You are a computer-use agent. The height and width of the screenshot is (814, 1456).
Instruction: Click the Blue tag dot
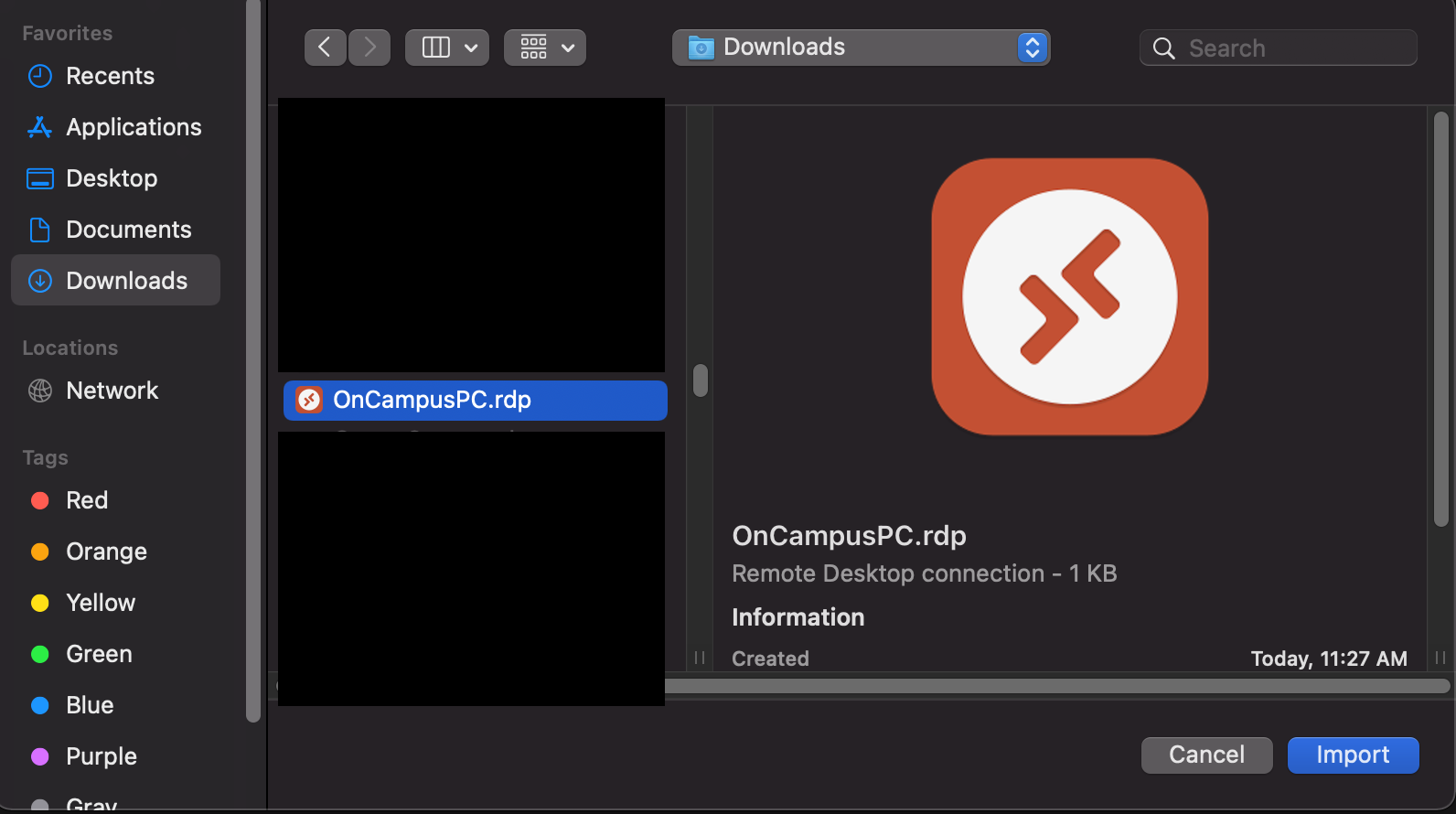pos(40,705)
